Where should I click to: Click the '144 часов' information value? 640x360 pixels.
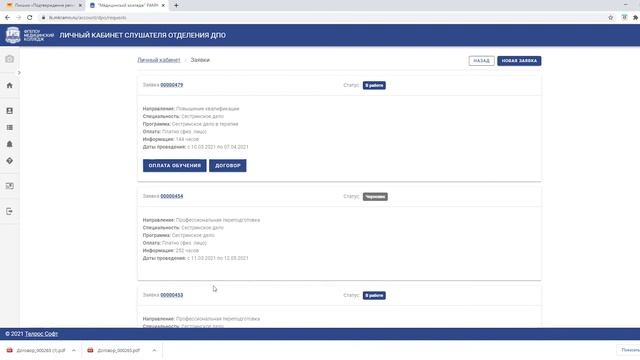click(187, 139)
